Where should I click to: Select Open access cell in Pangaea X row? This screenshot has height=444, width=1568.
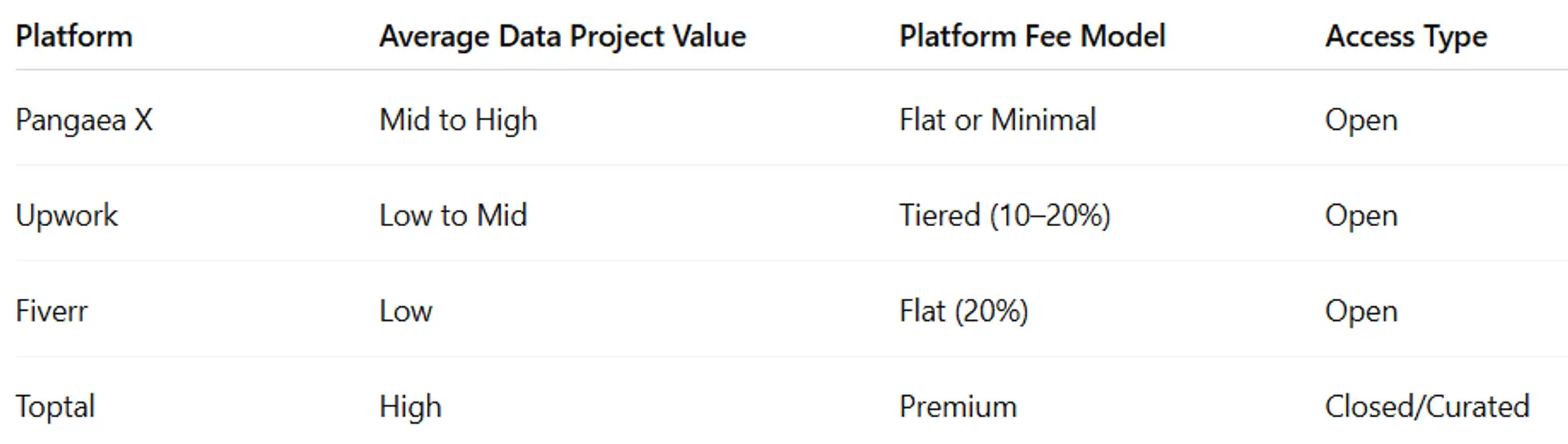(1361, 120)
